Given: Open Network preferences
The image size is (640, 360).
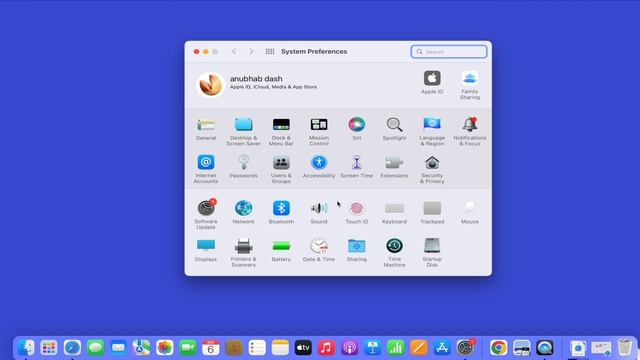Looking at the screenshot, I should (243, 212).
